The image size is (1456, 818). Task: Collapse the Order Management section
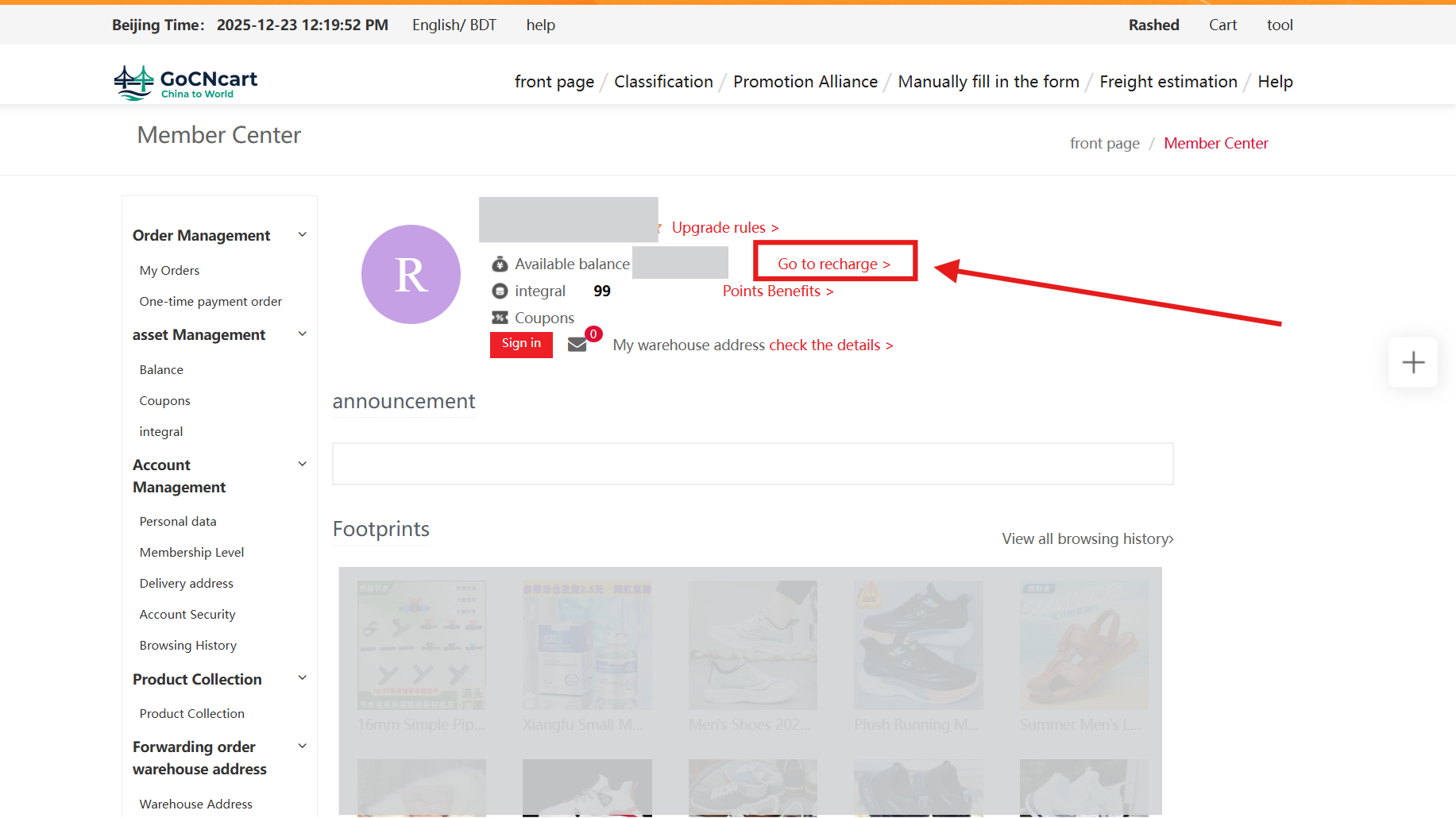pos(302,235)
